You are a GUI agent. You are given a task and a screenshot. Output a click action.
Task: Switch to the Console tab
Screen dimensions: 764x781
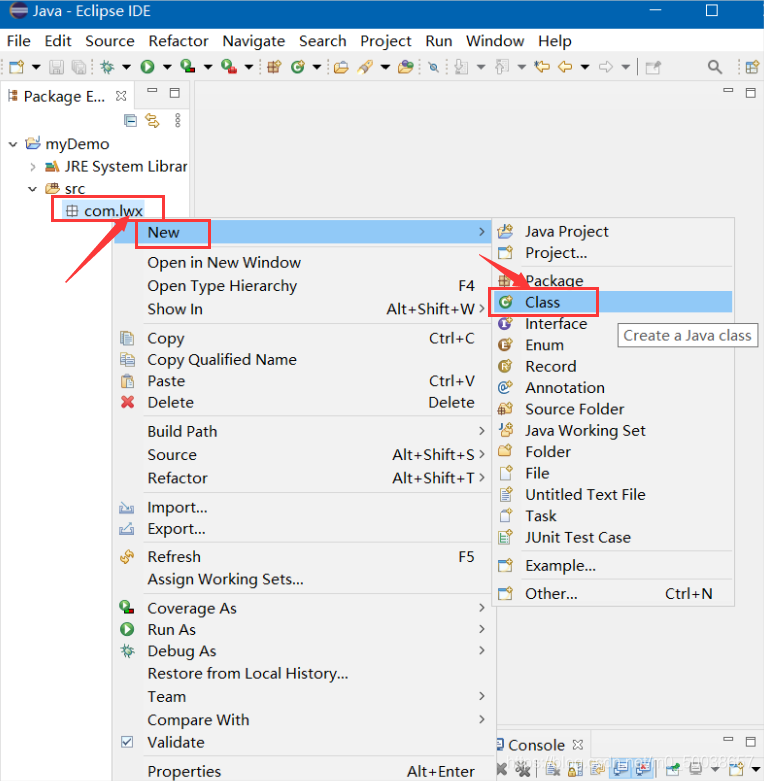tap(536, 745)
